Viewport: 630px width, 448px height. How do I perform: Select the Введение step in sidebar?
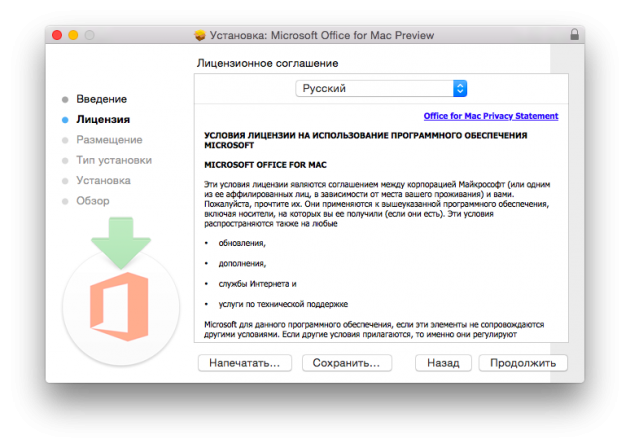(101, 99)
